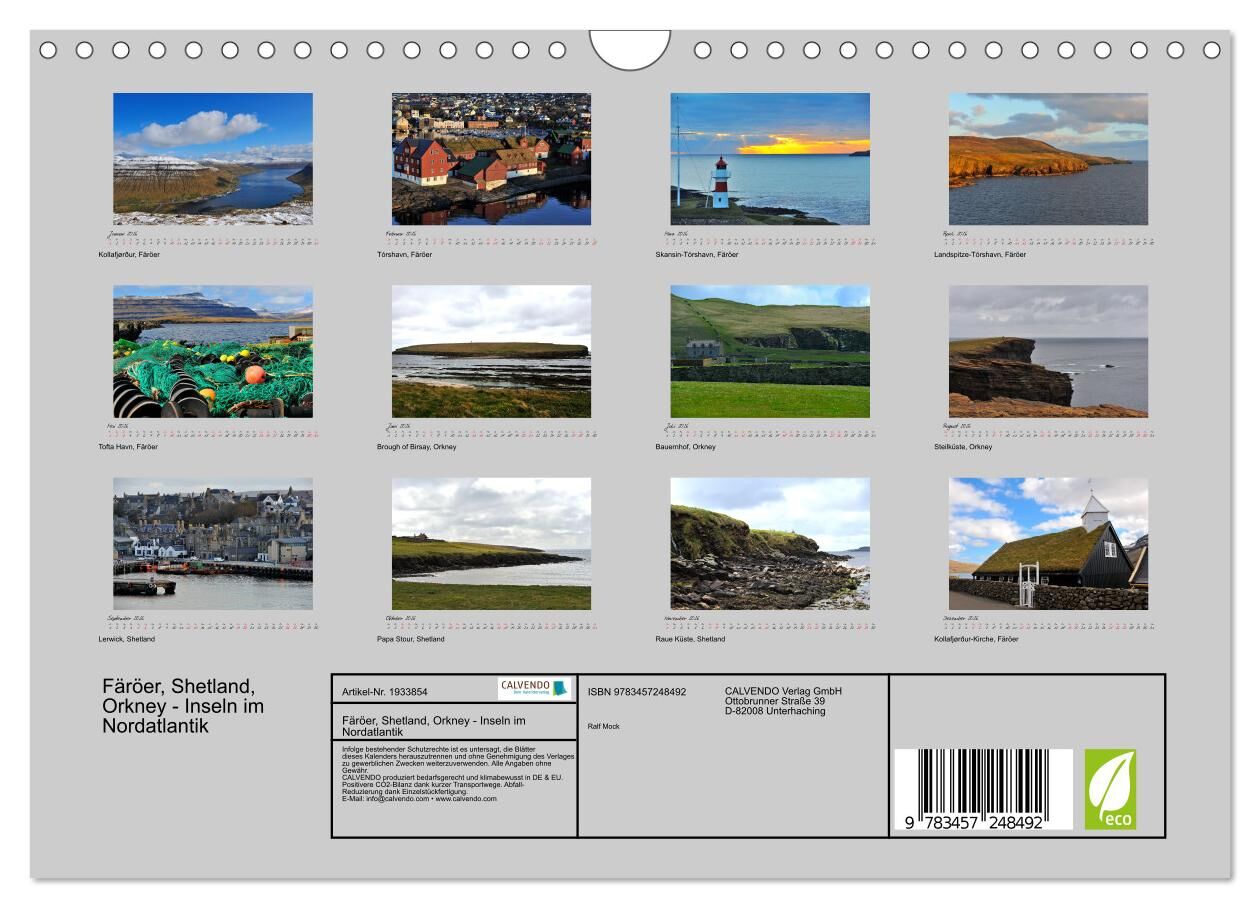Viewport: 1260px width, 908px height.
Task: Open the Kollafjørður fjord photo
Action: [213, 159]
